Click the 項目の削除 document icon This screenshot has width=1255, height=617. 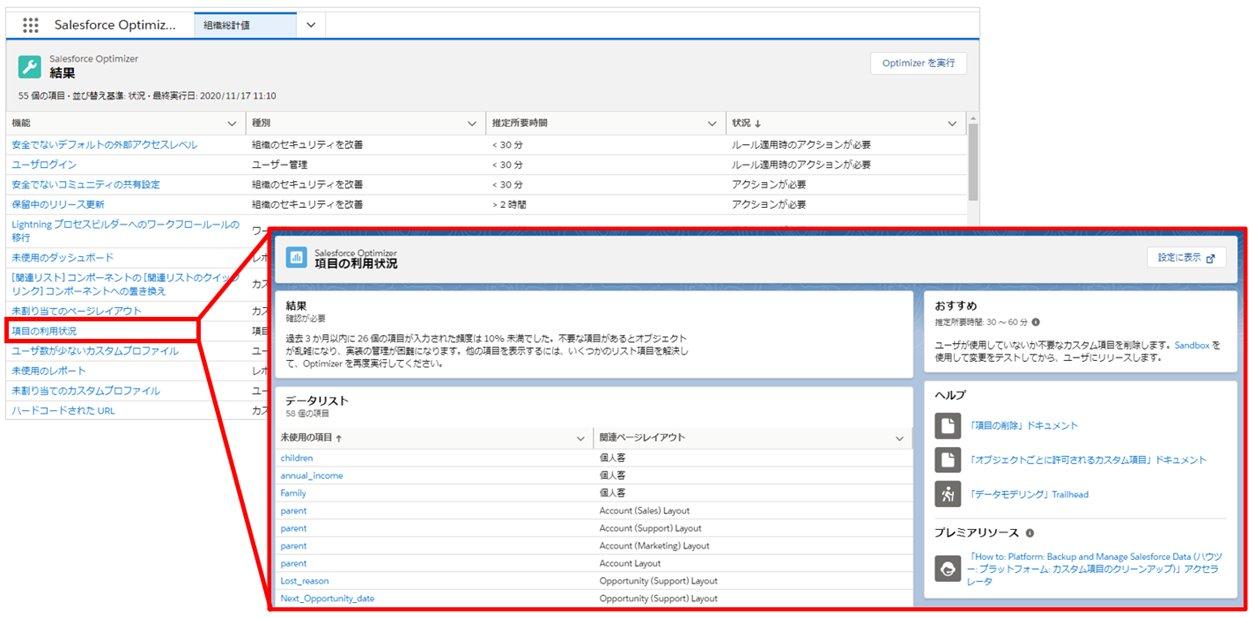pos(947,426)
